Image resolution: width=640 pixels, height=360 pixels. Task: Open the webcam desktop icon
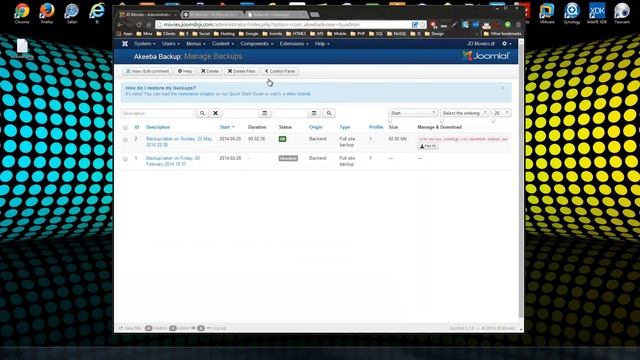pos(622,12)
